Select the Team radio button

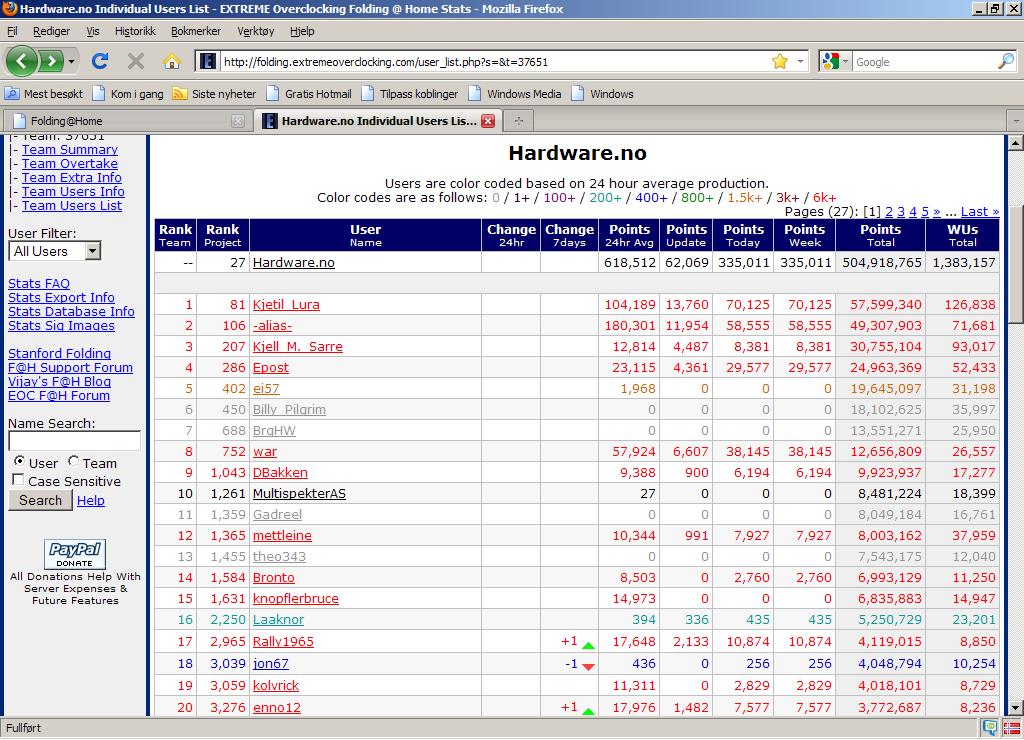pos(74,461)
